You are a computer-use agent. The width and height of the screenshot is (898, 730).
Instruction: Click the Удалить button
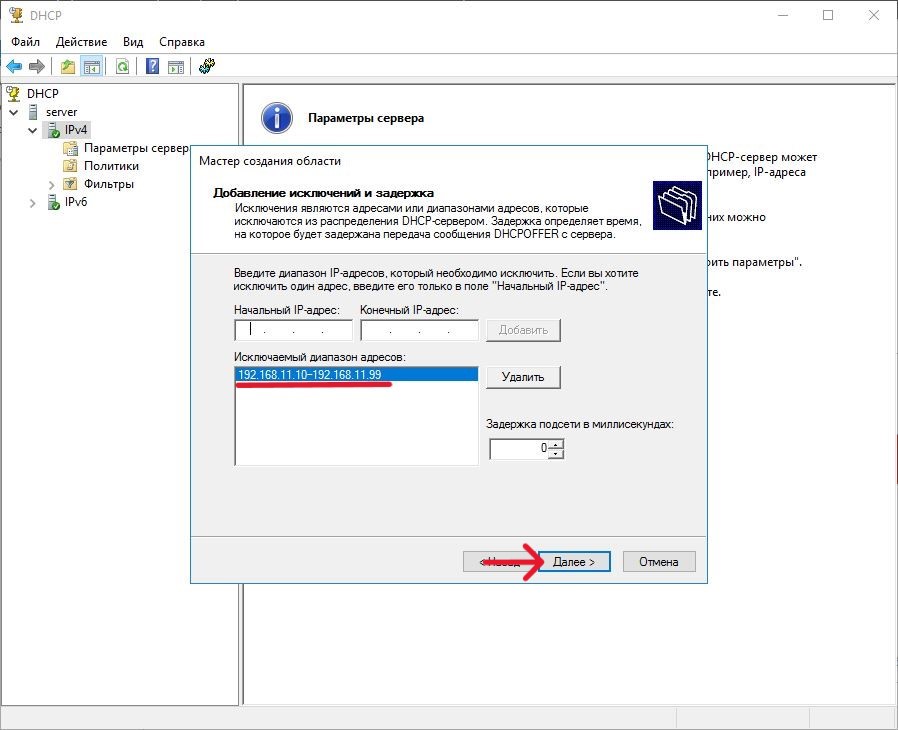523,377
